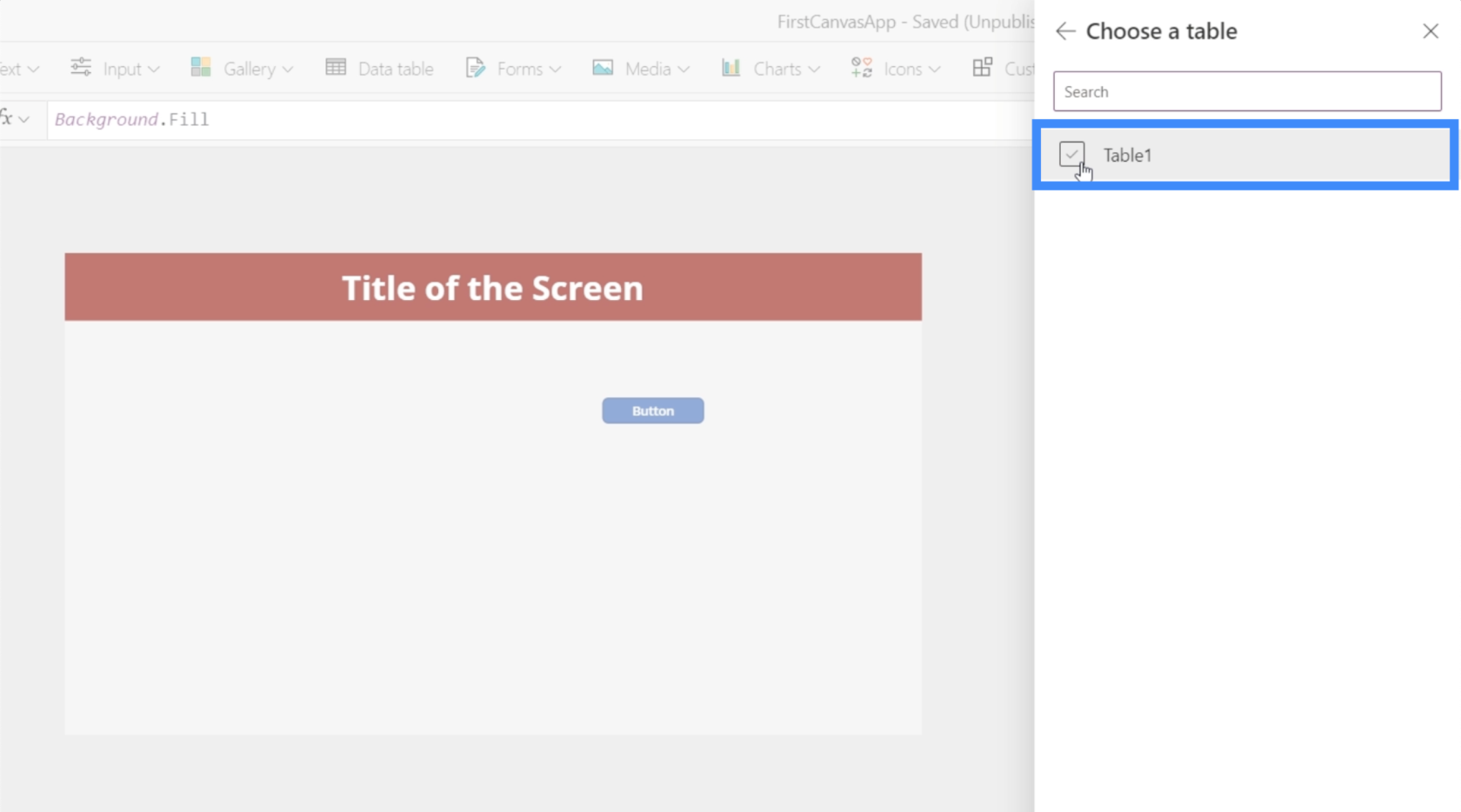Open the Icons dropdown chevron
This screenshot has width=1461, height=812.
coord(935,70)
